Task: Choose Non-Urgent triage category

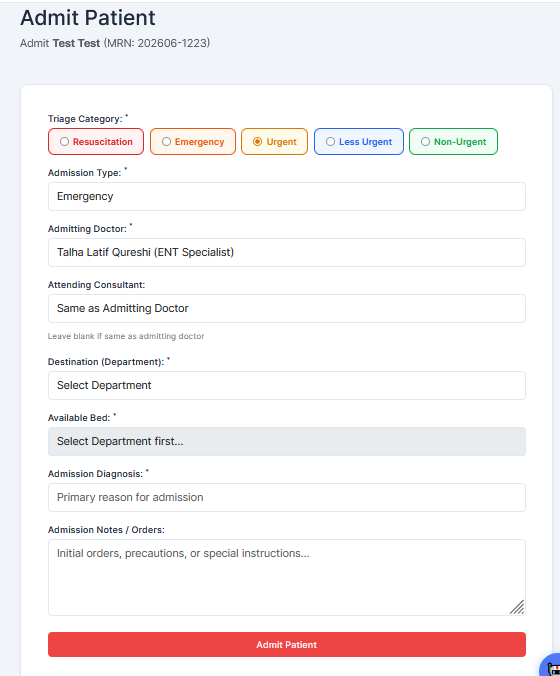Action: [x=453, y=141]
